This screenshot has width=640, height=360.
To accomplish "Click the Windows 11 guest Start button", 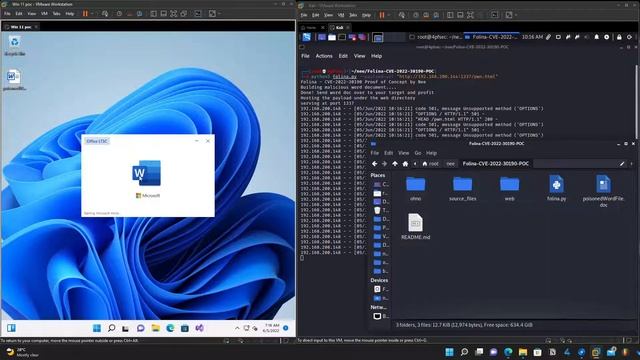I will [97, 328].
